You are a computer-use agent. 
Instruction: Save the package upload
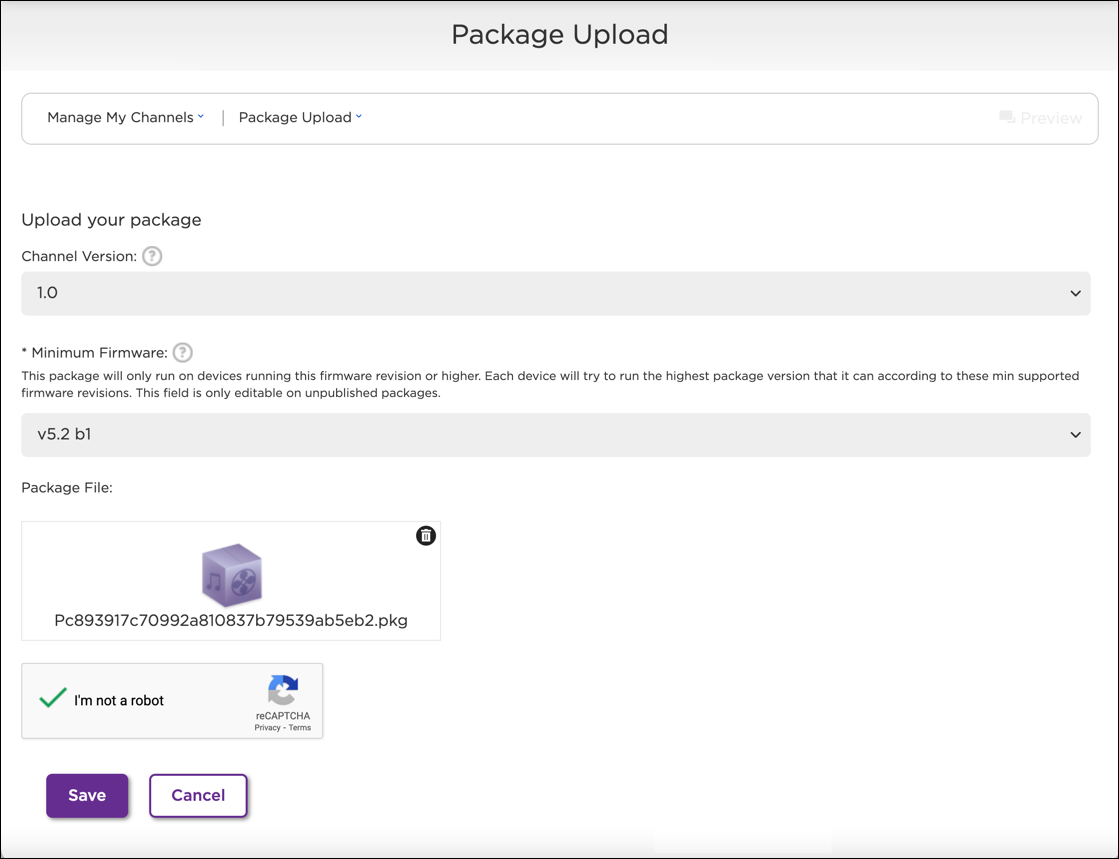pyautogui.click(x=87, y=795)
